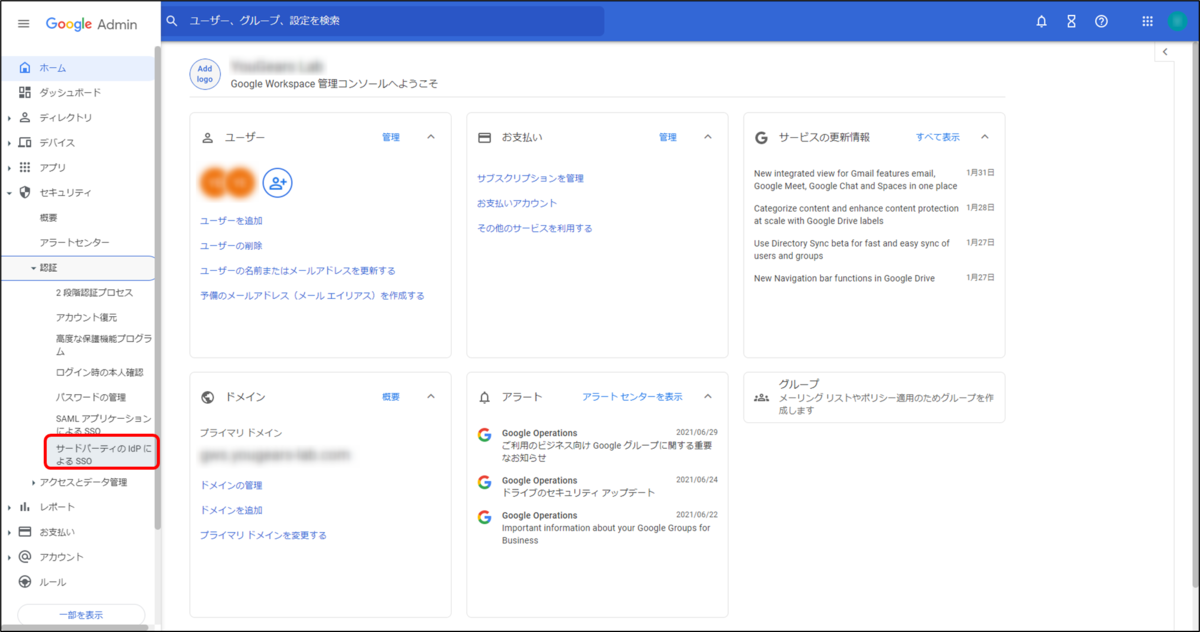The height and width of the screenshot is (632, 1200).
Task: Open the hamburger main menu
Action: coord(24,23)
